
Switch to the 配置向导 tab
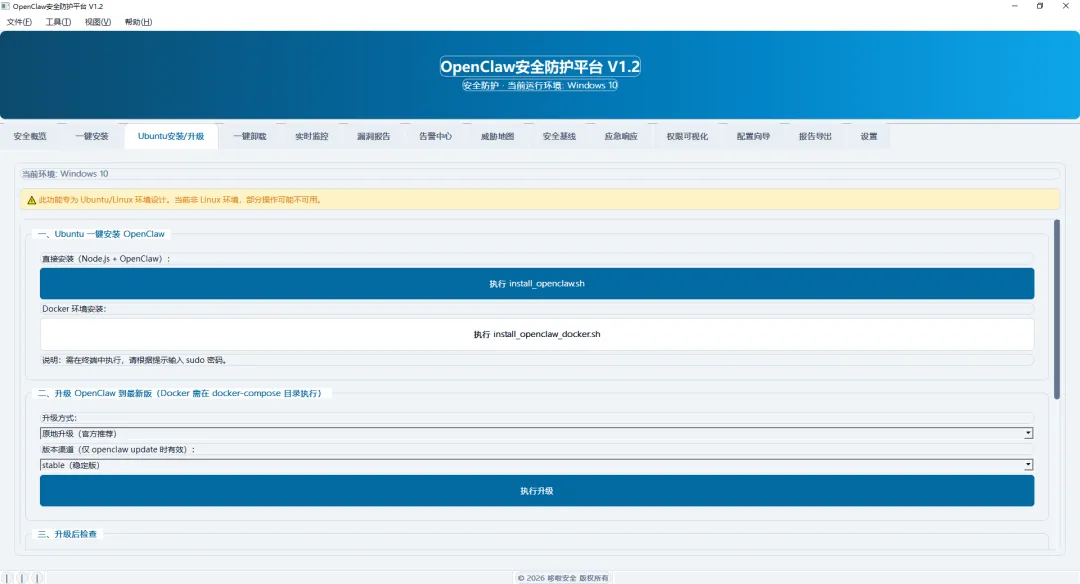pos(754,136)
